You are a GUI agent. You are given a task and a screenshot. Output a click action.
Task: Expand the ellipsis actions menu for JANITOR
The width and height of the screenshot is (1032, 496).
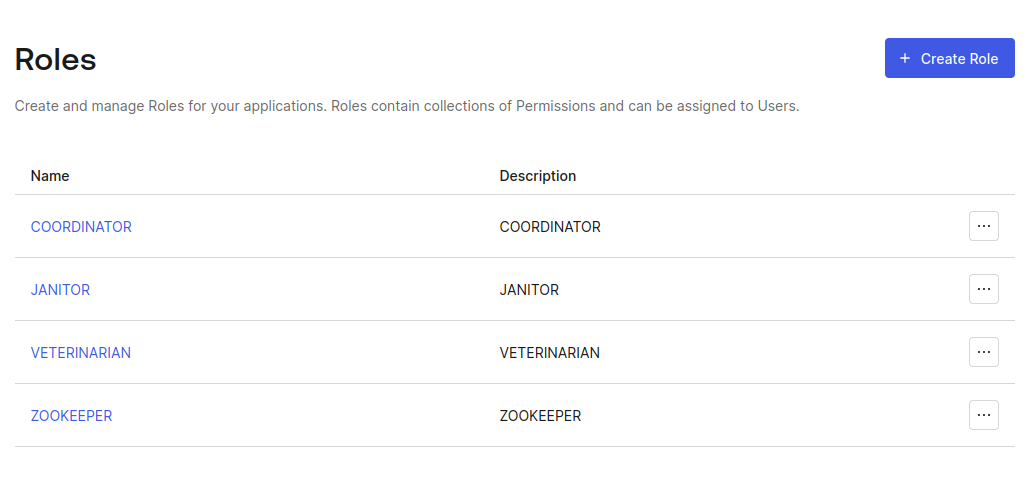coord(983,290)
